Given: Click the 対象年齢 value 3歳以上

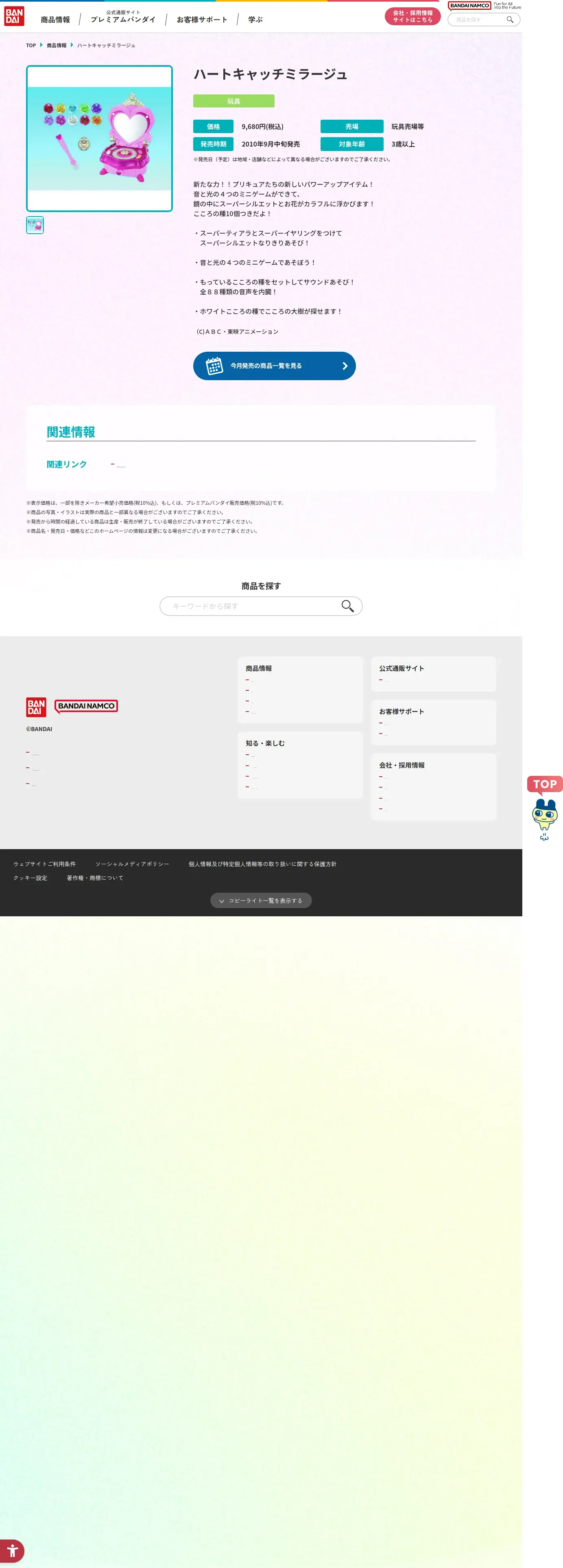Looking at the screenshot, I should pos(403,144).
